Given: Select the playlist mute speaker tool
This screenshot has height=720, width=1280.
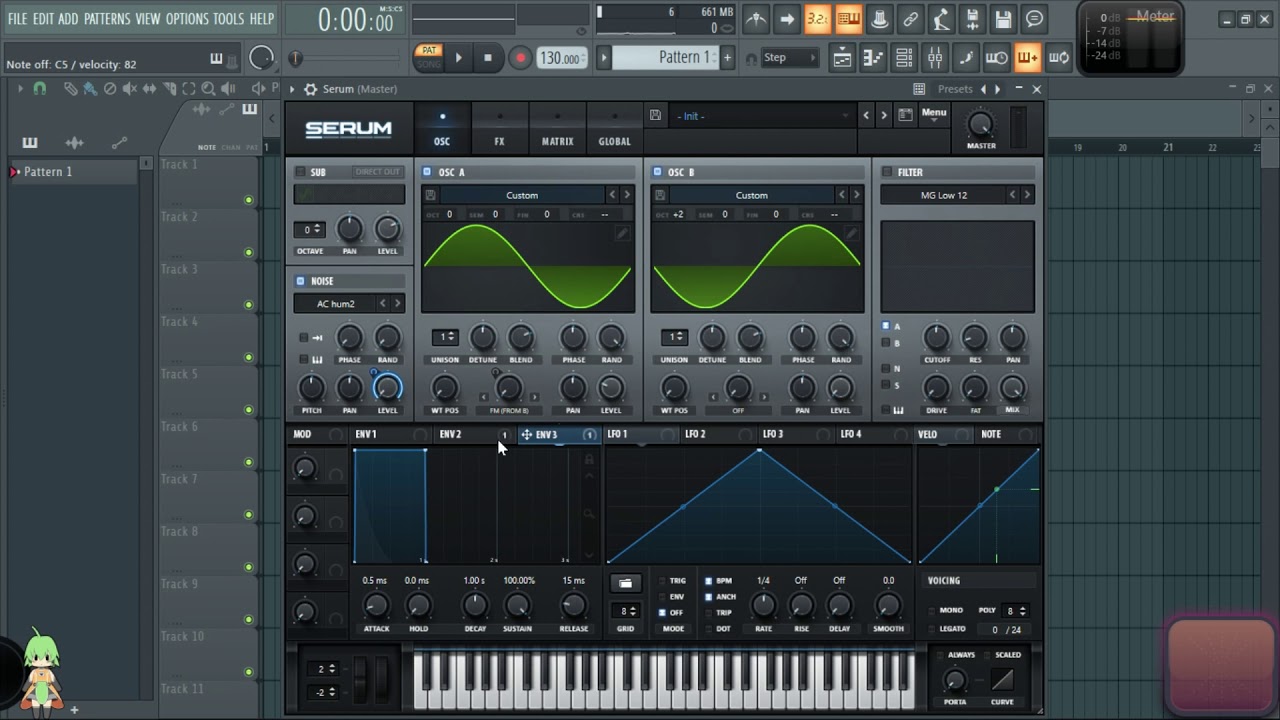Looking at the screenshot, I should 129,89.
